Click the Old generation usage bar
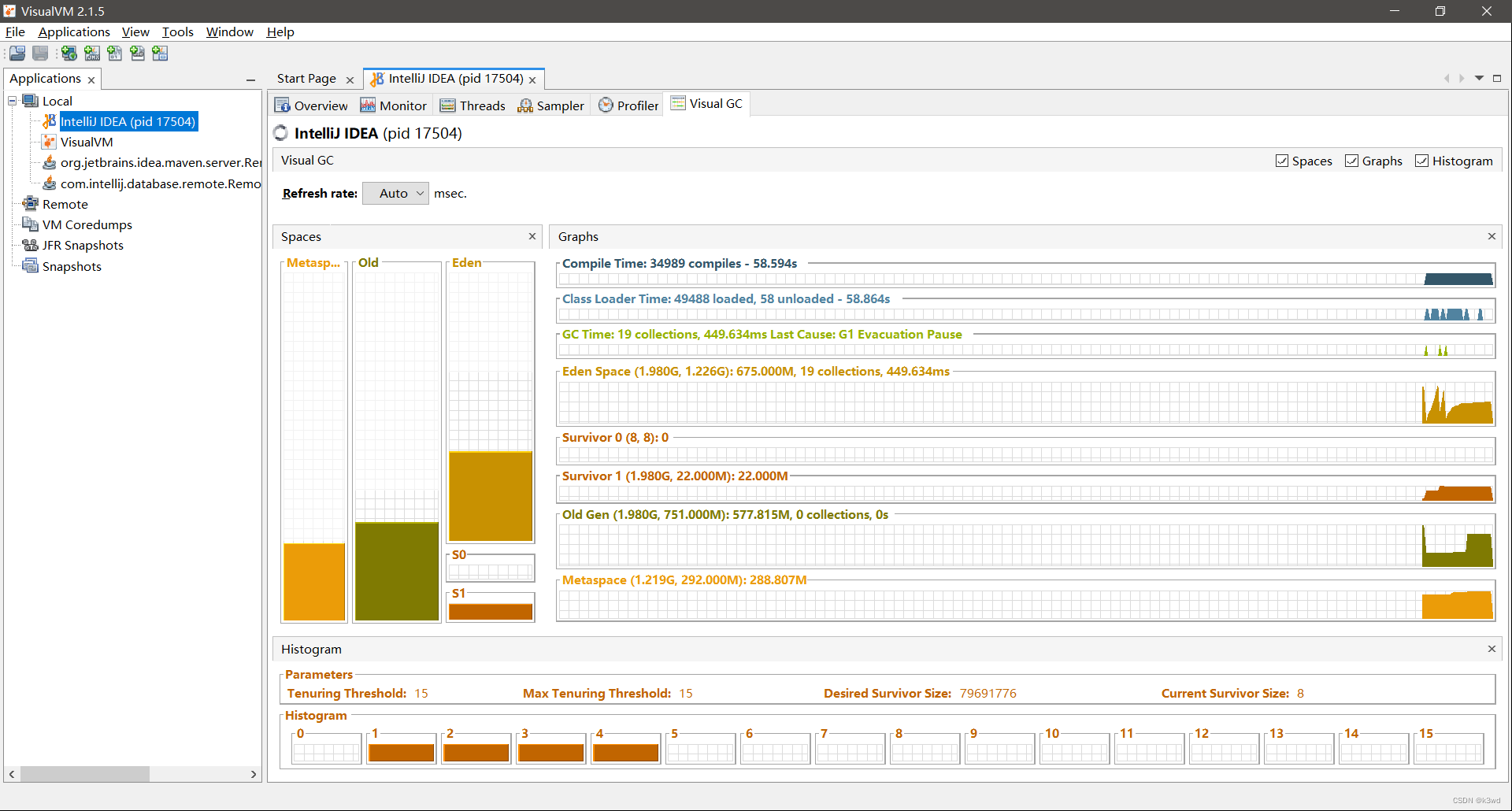The height and width of the screenshot is (811, 1512). tap(397, 572)
